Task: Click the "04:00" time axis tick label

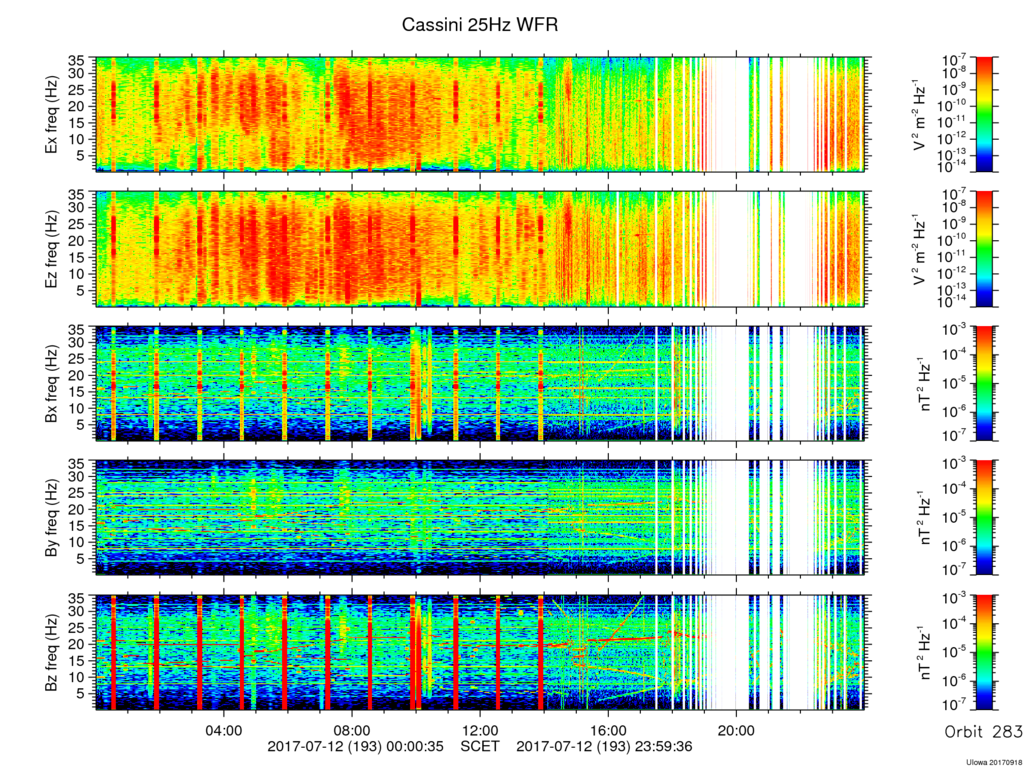Action: pyautogui.click(x=224, y=730)
